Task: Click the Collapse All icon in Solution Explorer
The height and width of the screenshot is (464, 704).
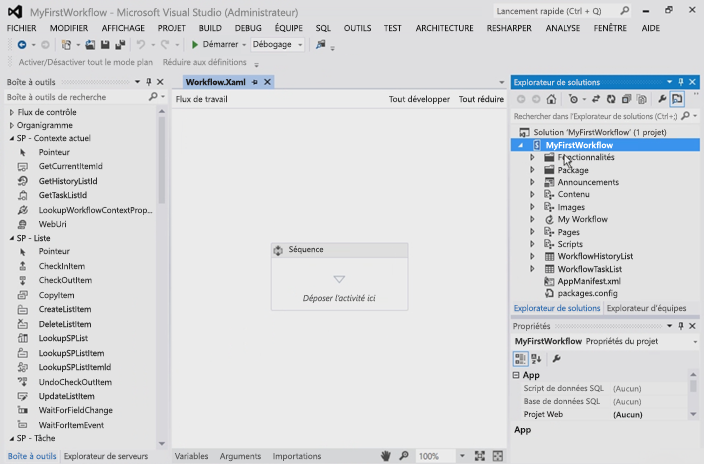Action: tap(626, 99)
